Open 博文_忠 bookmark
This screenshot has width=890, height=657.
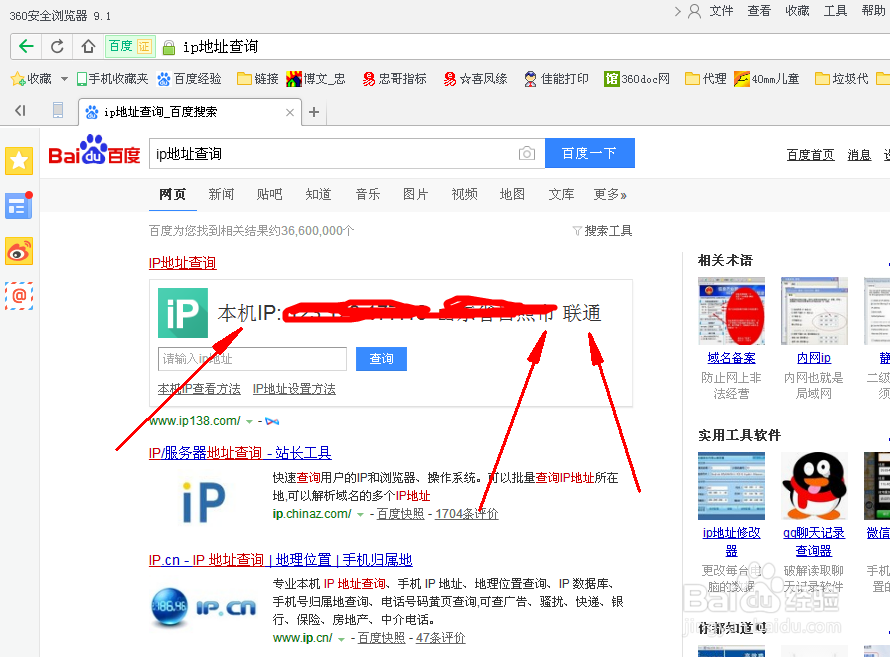[316, 79]
